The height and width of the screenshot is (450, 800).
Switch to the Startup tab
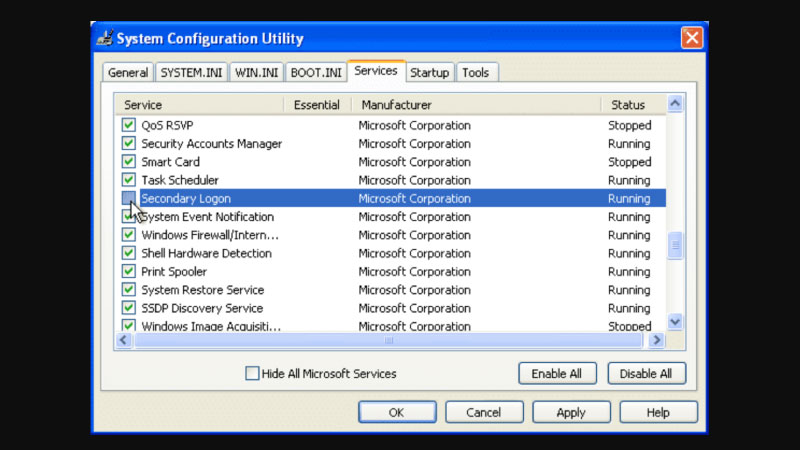click(429, 73)
